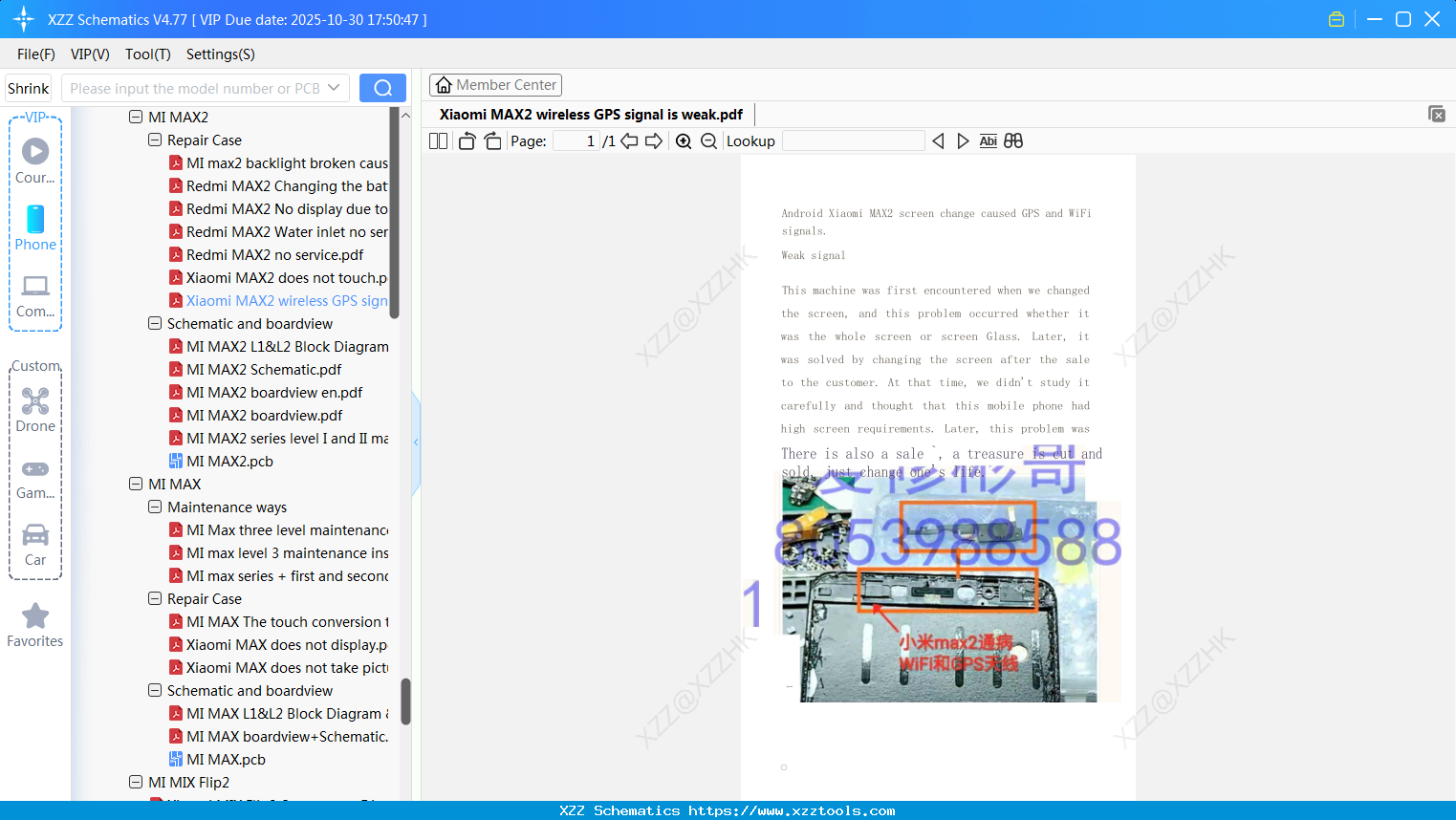Screen dimensions: 1456x820
Task: Open Xiaomi MAX2 does not touch file
Action: tap(278, 278)
